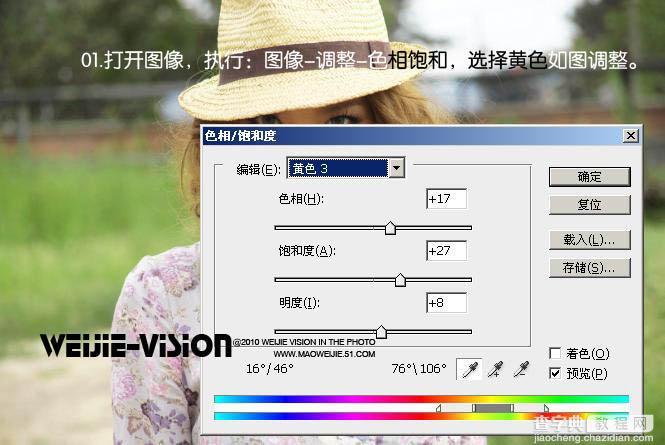Click the 76°\106° range readout
The image size is (665, 445).
pyautogui.click(x=419, y=369)
